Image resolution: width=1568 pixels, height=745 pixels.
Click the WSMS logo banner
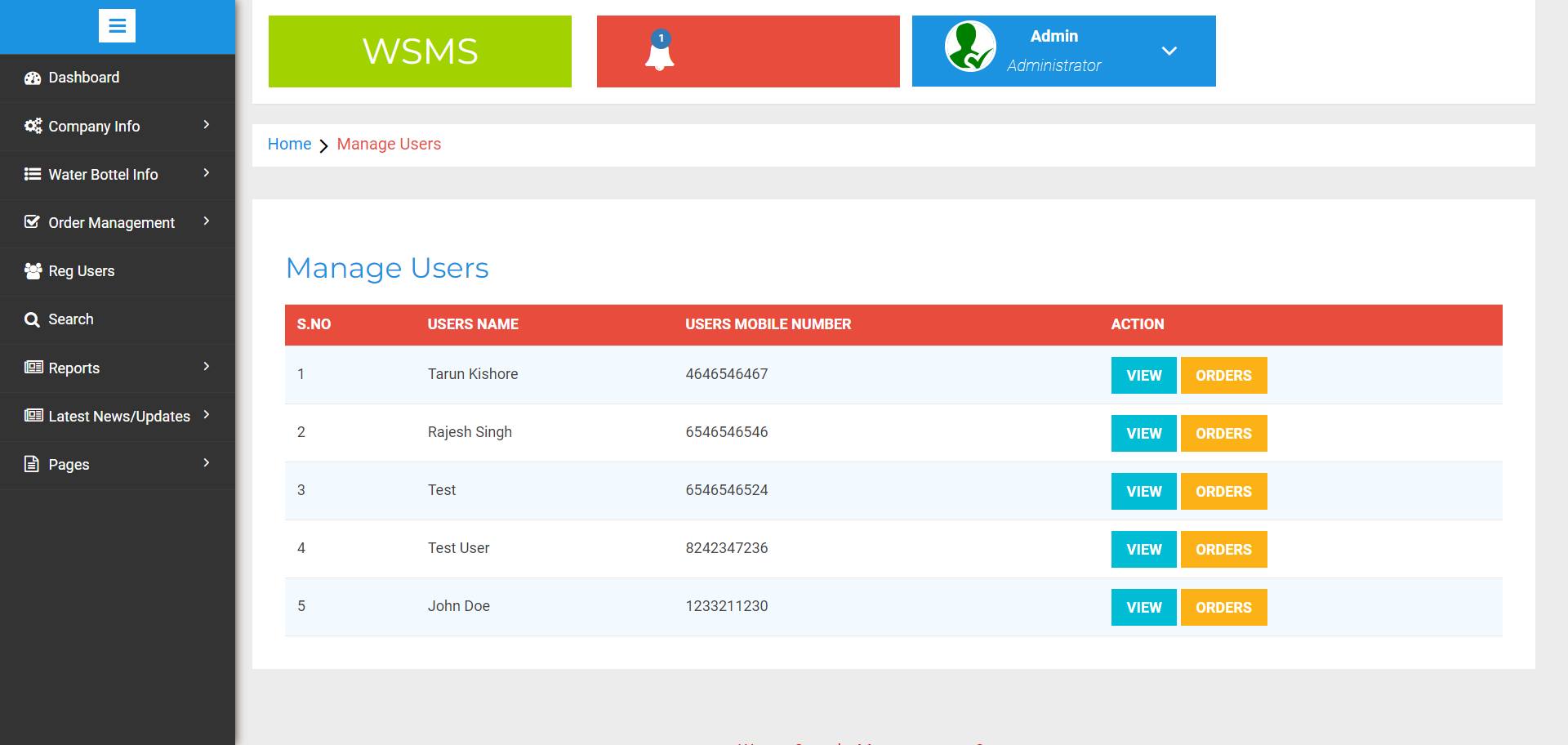(420, 51)
